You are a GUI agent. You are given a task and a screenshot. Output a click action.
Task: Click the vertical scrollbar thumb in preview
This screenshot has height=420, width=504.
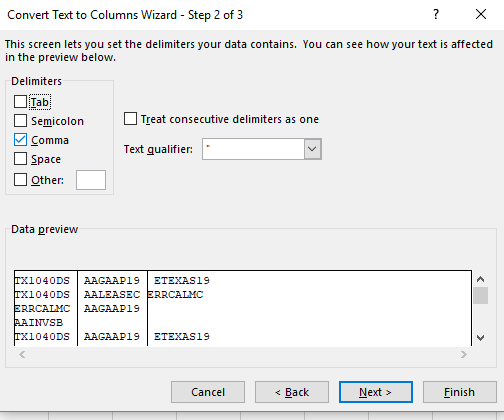[x=480, y=295]
